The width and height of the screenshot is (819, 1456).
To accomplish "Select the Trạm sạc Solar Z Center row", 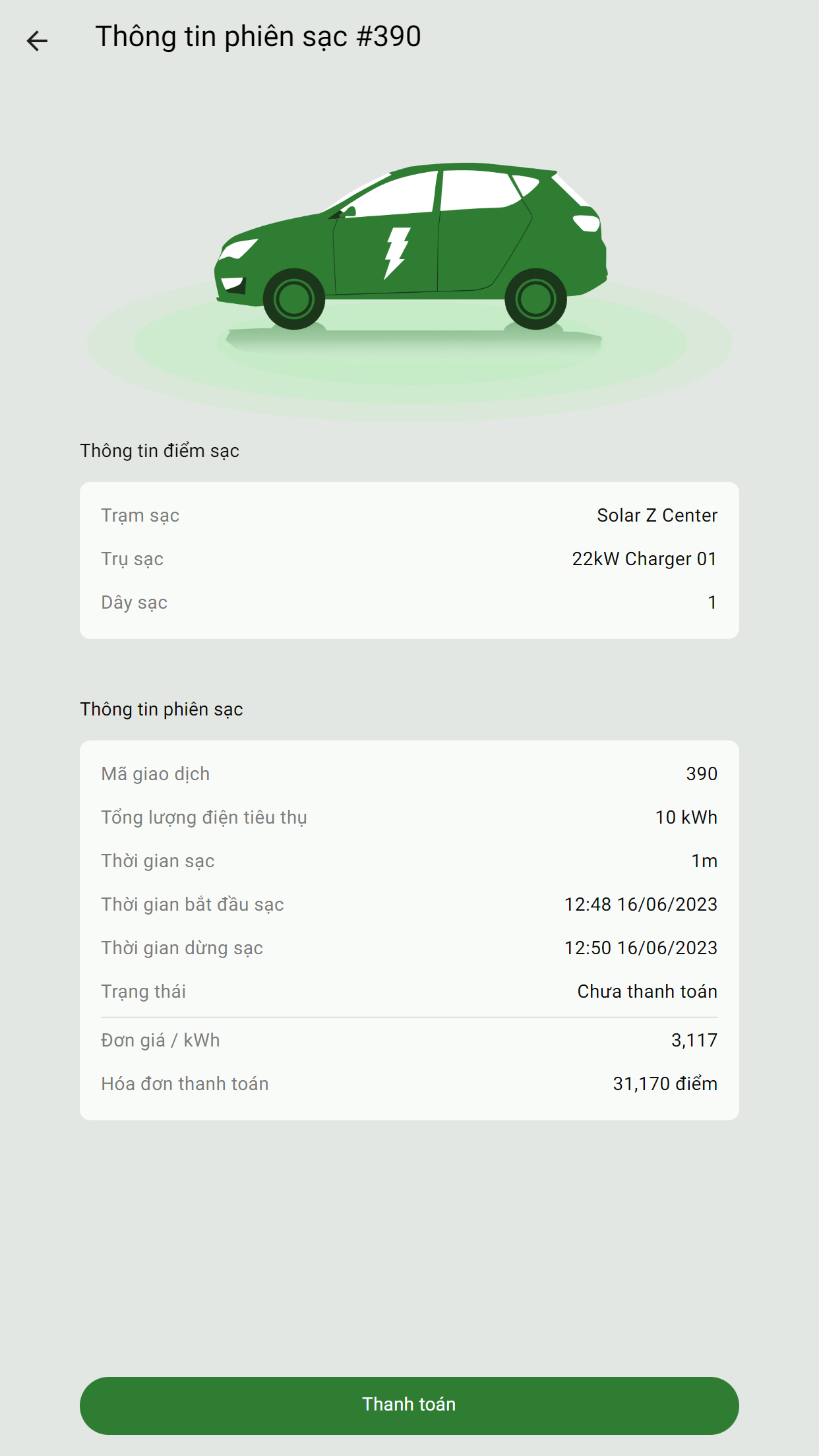I will [x=409, y=516].
